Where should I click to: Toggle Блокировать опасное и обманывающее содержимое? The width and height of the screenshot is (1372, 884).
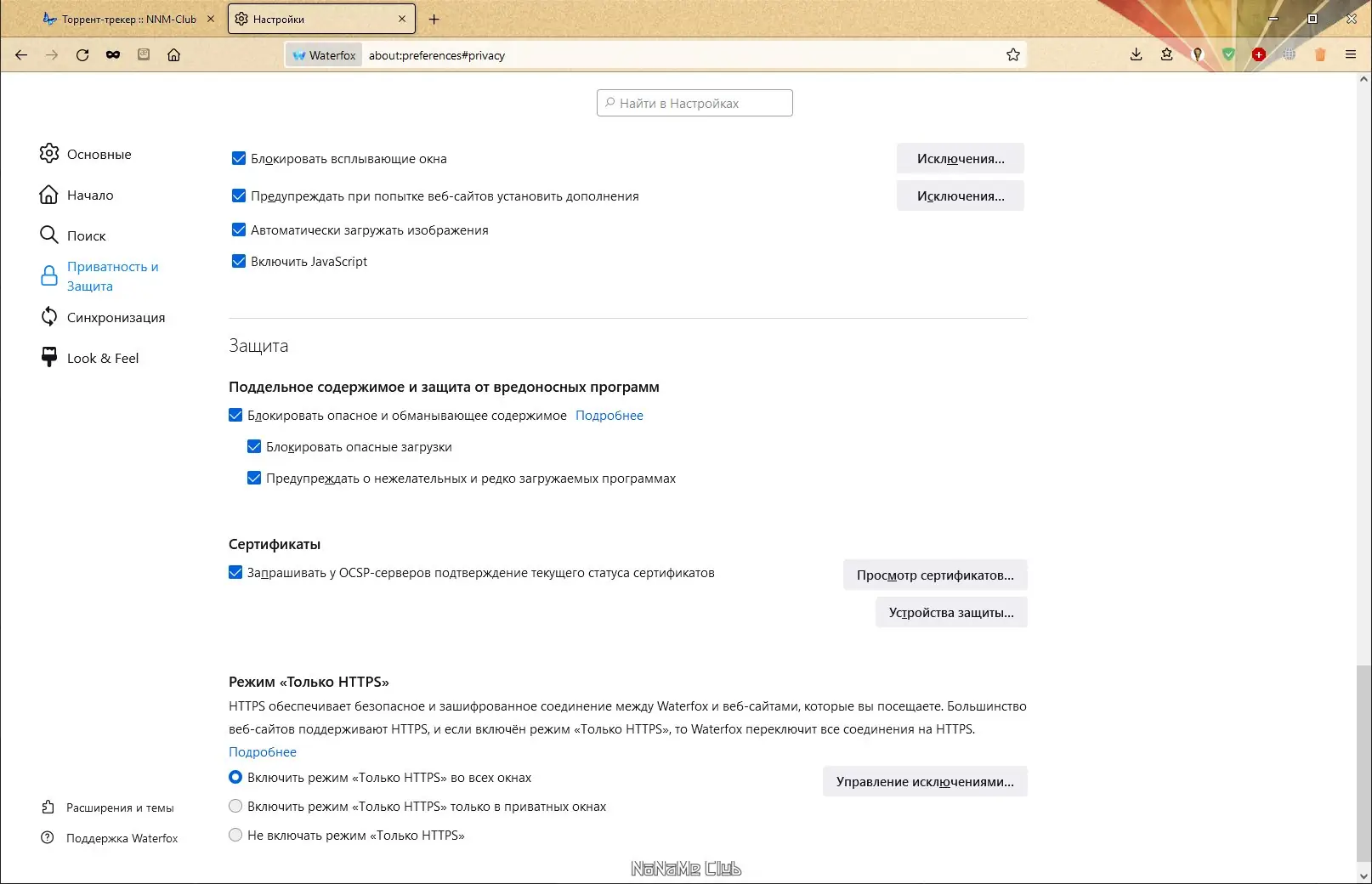[235, 415]
